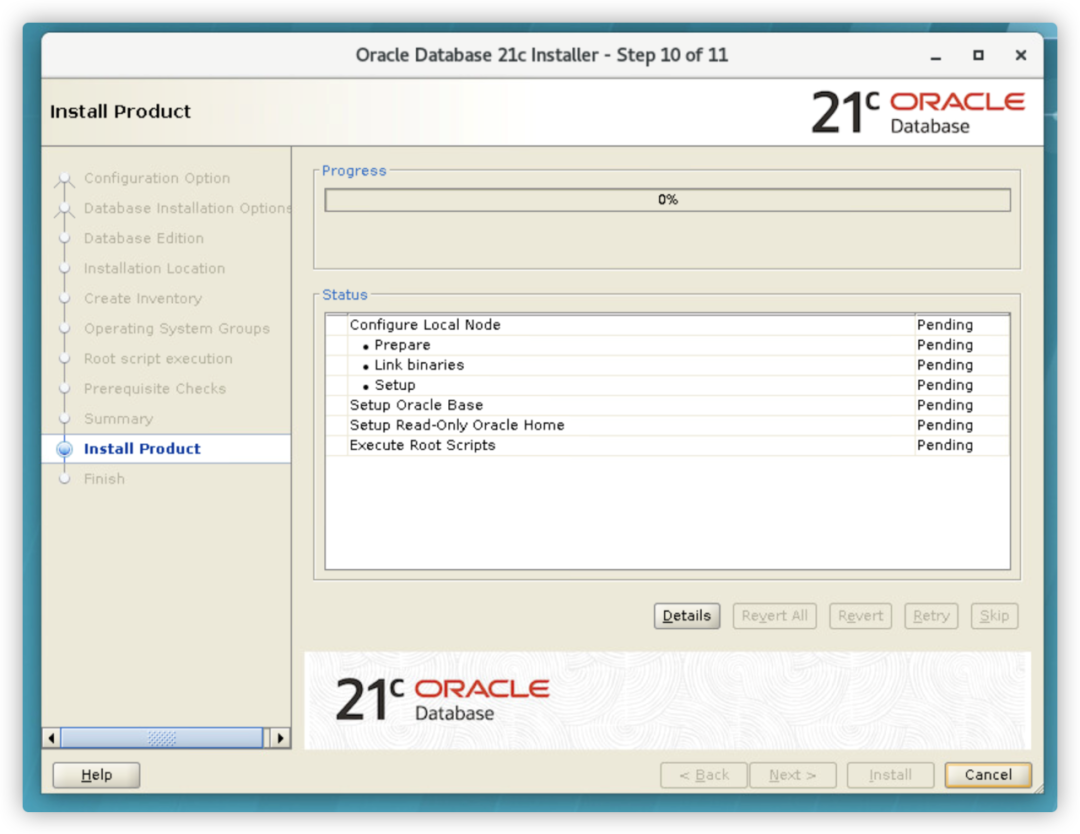Viewport: 1080px width, 834px height.
Task: Click the Next button
Action: 793,775
